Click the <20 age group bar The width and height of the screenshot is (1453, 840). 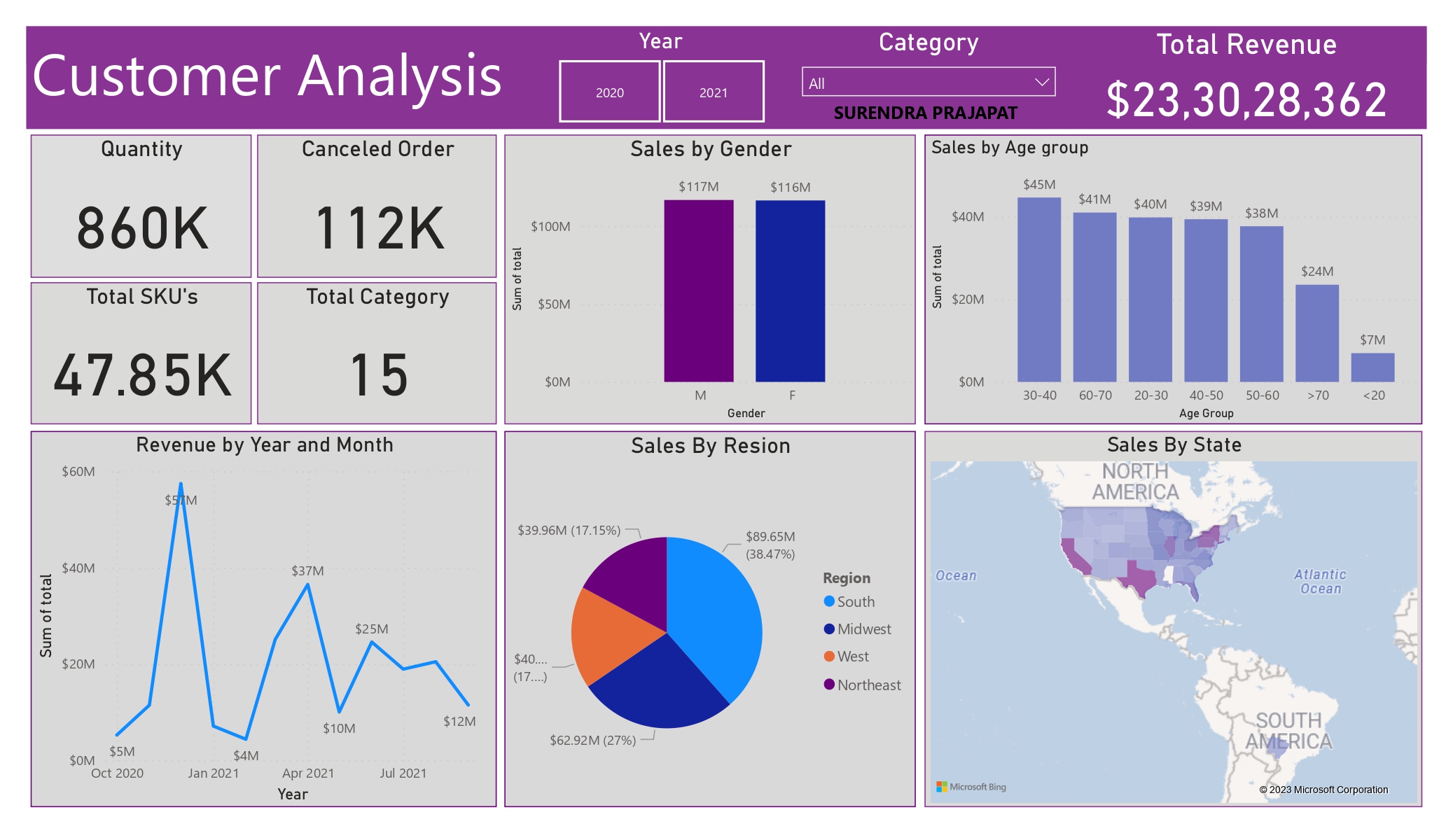[1372, 367]
